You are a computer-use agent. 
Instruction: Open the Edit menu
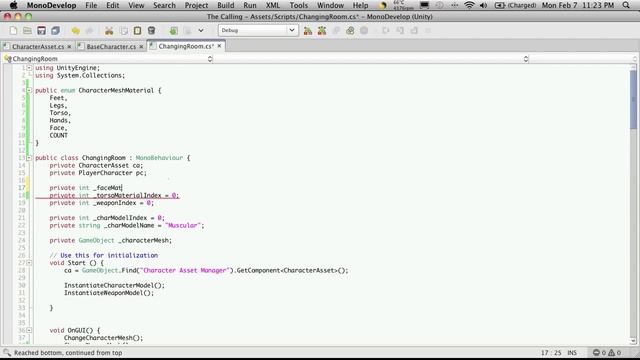click(113, 5)
